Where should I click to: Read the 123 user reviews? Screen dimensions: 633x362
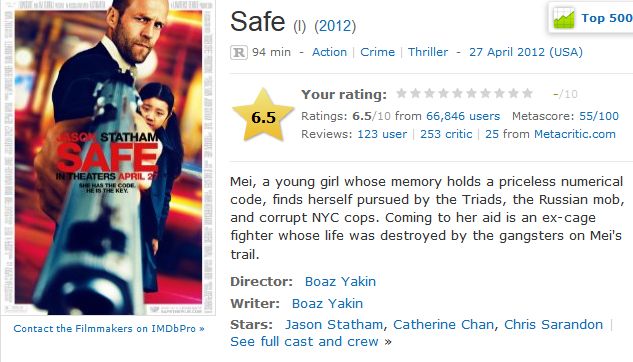(382, 134)
